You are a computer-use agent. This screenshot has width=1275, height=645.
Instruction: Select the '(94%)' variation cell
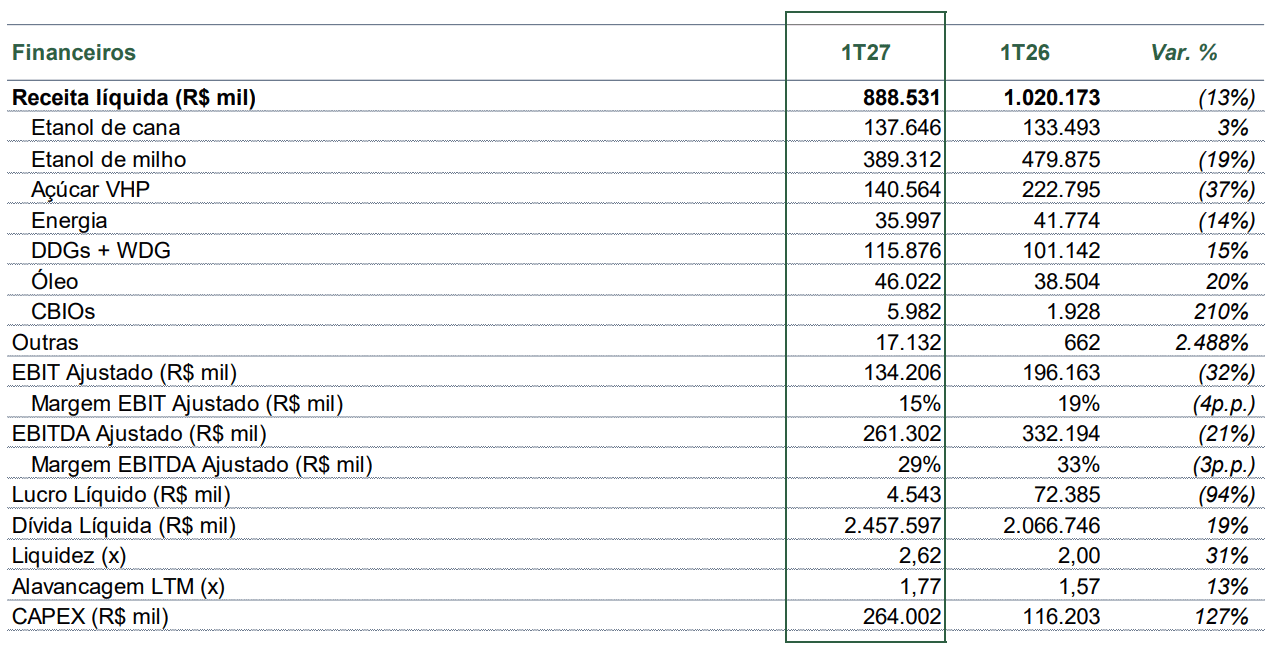[1226, 495]
